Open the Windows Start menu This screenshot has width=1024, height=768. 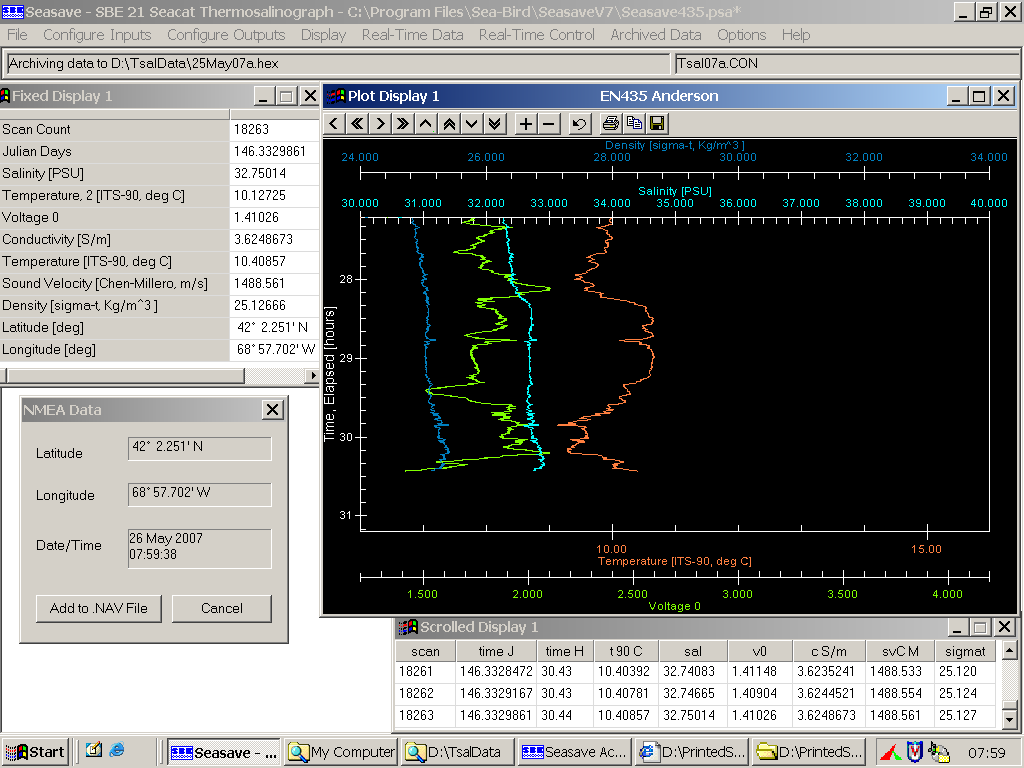click(x=35, y=752)
